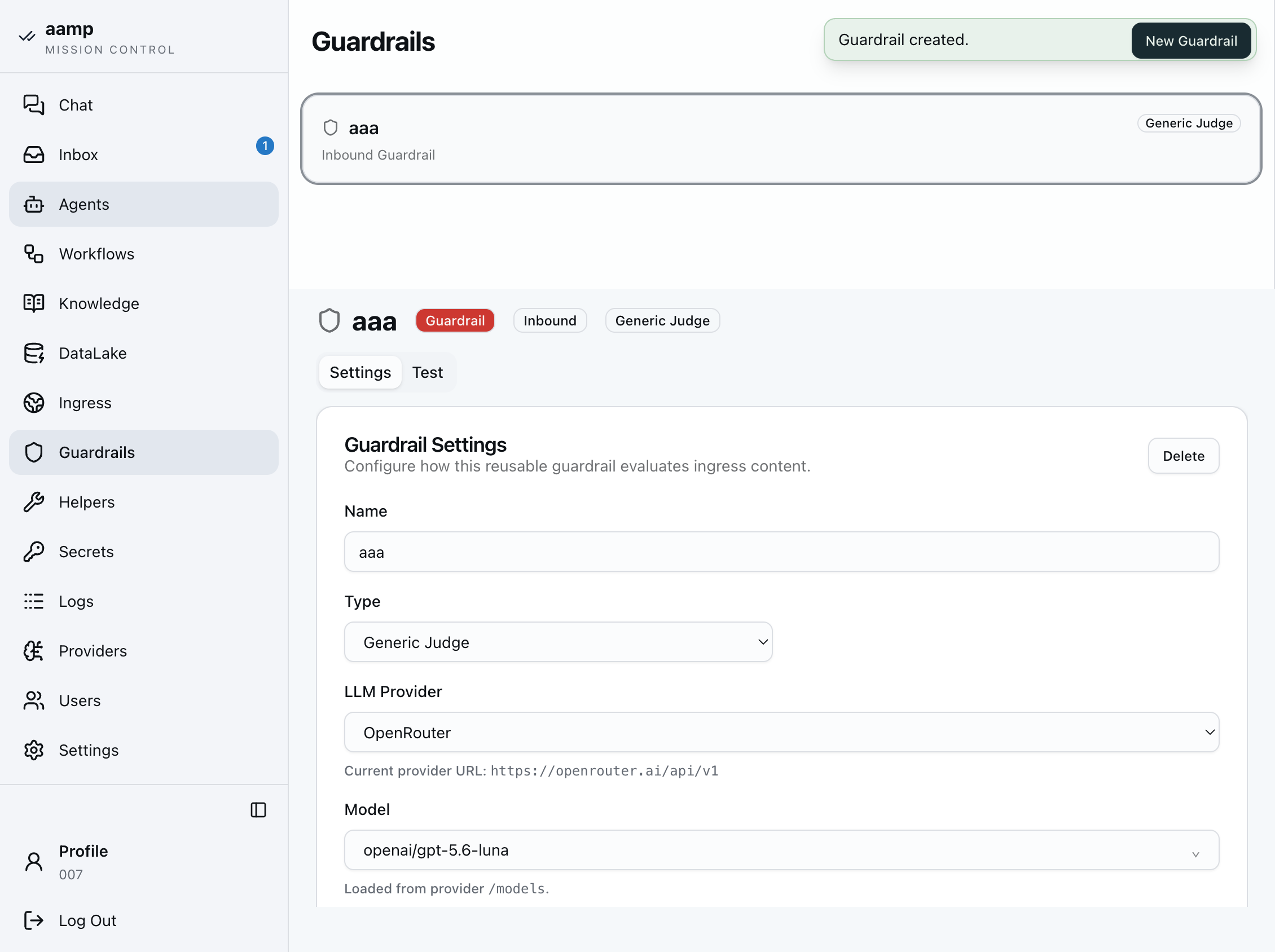Open the Users page
This screenshot has height=952, width=1275.
point(143,699)
